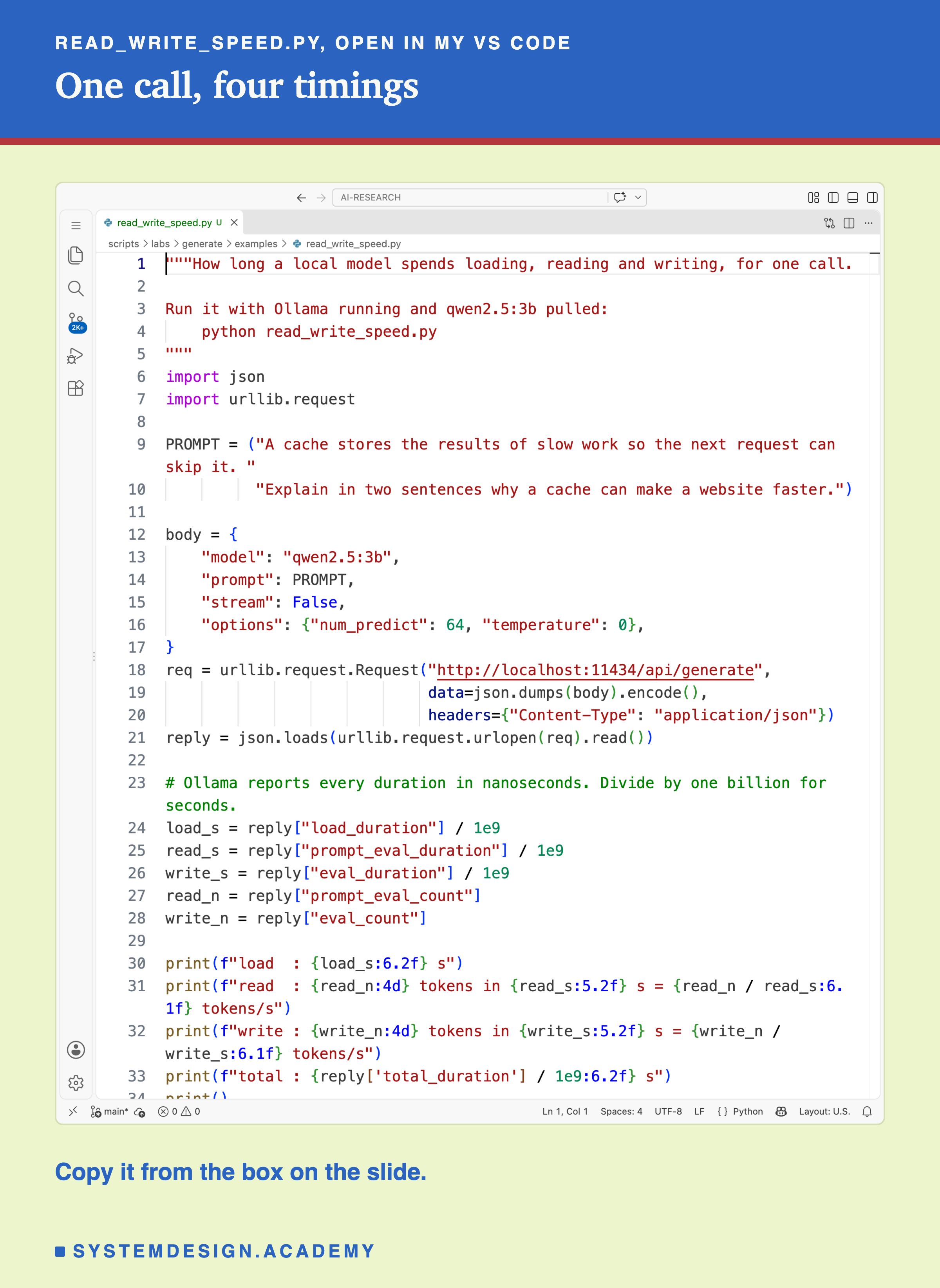This screenshot has height=1288, width=940.
Task: Open Customize Layout icon
Action: click(x=813, y=197)
